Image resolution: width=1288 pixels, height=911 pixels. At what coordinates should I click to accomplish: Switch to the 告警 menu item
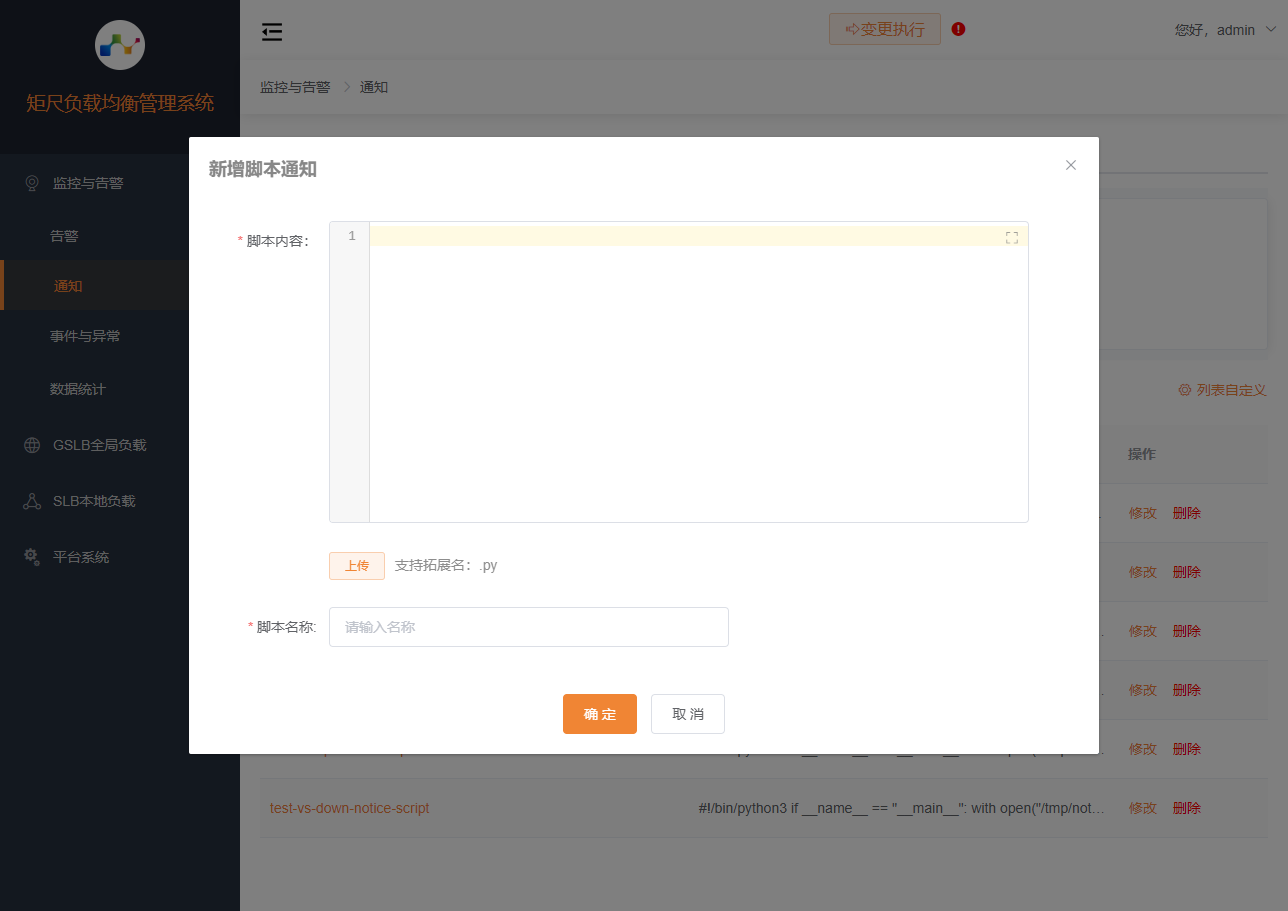(67, 235)
